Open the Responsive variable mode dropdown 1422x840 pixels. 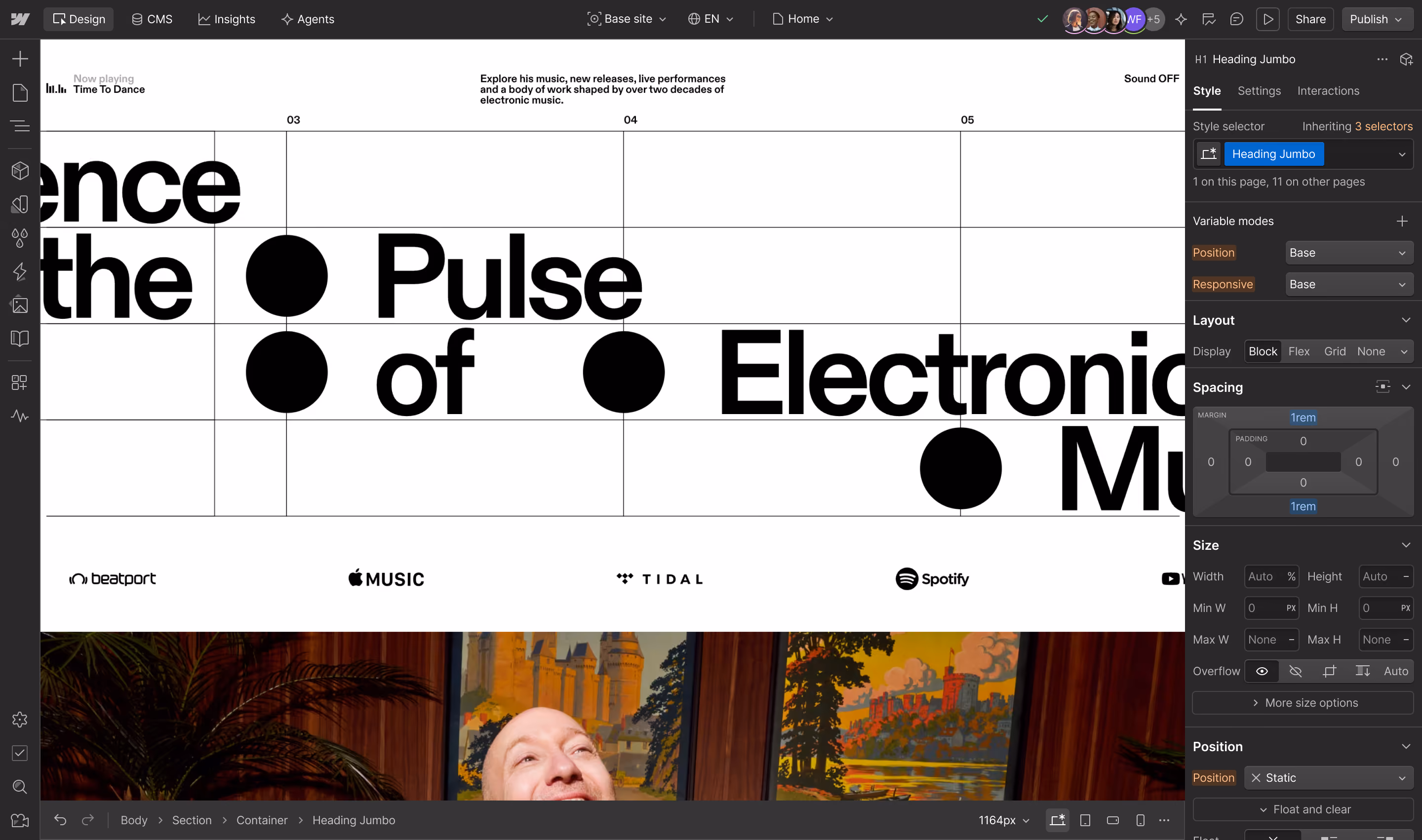tap(1349, 285)
